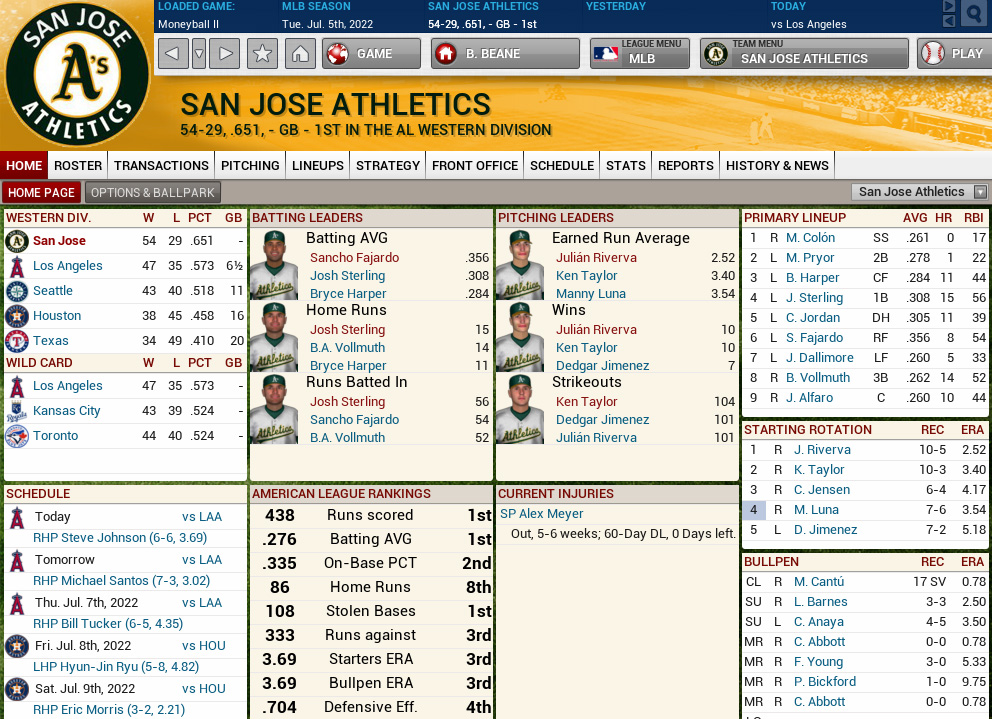Switch to the ROSTER tab
Viewport: 992px width, 719px height.
point(78,166)
